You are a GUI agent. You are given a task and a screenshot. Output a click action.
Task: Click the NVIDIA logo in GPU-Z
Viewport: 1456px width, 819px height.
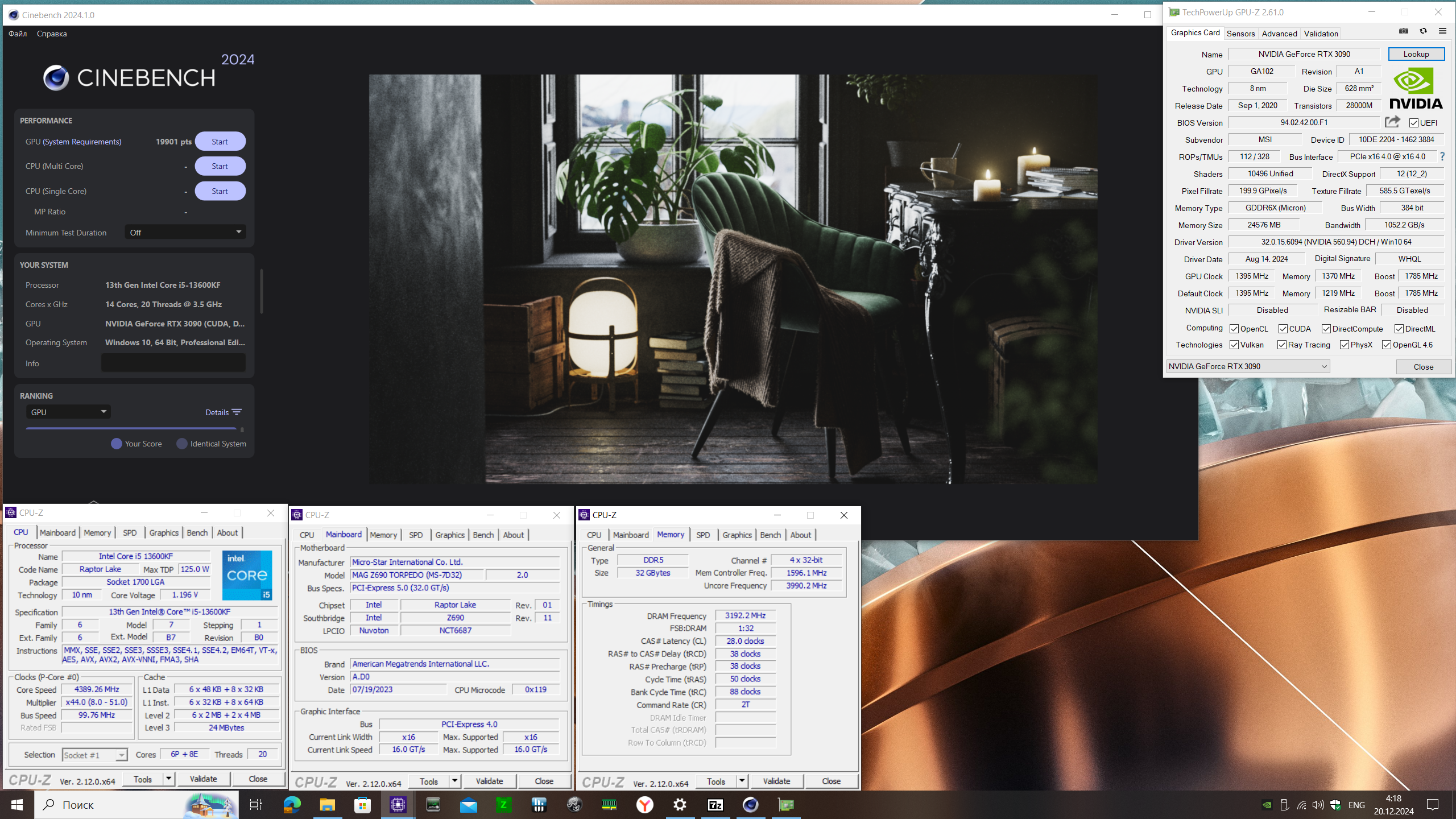pos(1416,88)
